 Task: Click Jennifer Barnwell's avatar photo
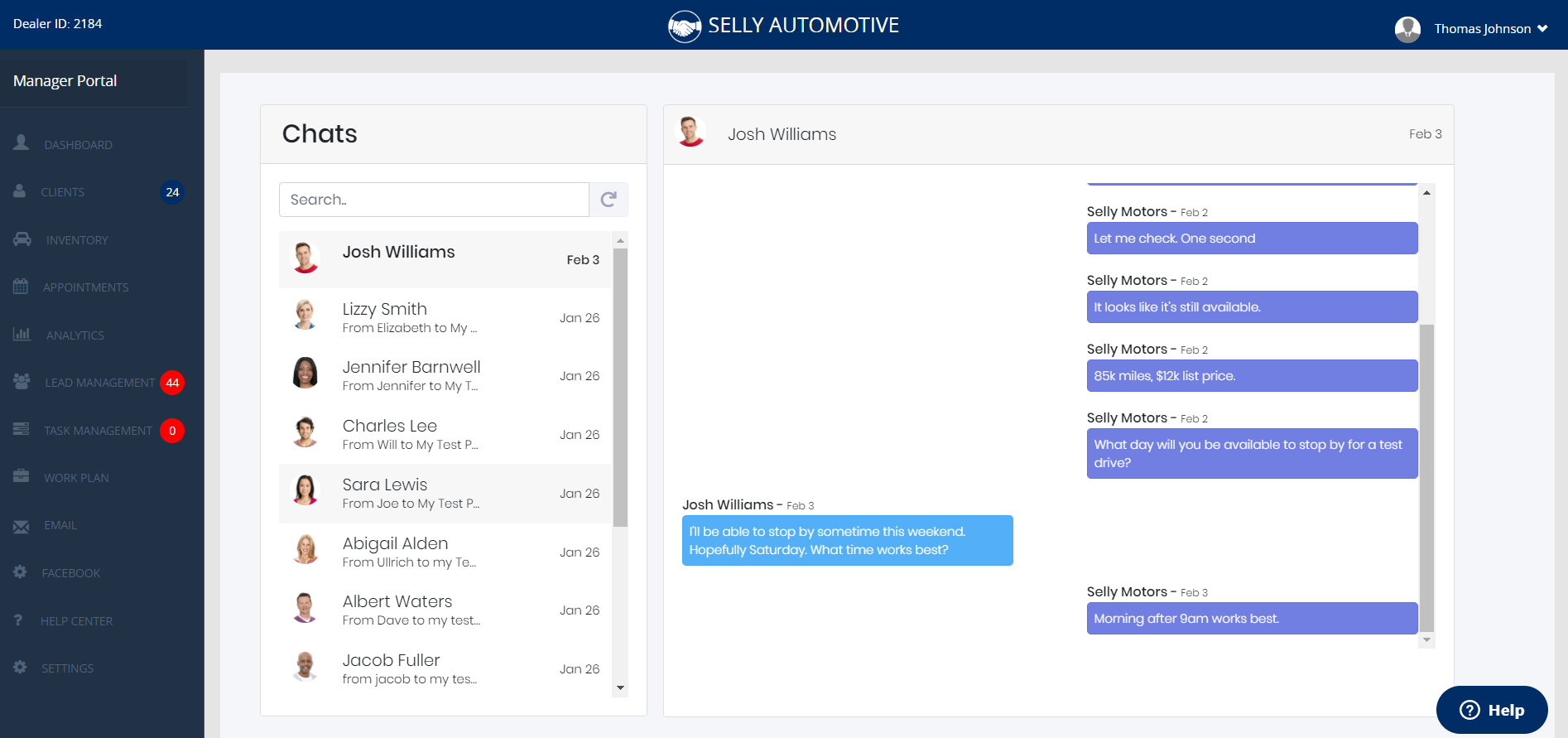(x=305, y=374)
